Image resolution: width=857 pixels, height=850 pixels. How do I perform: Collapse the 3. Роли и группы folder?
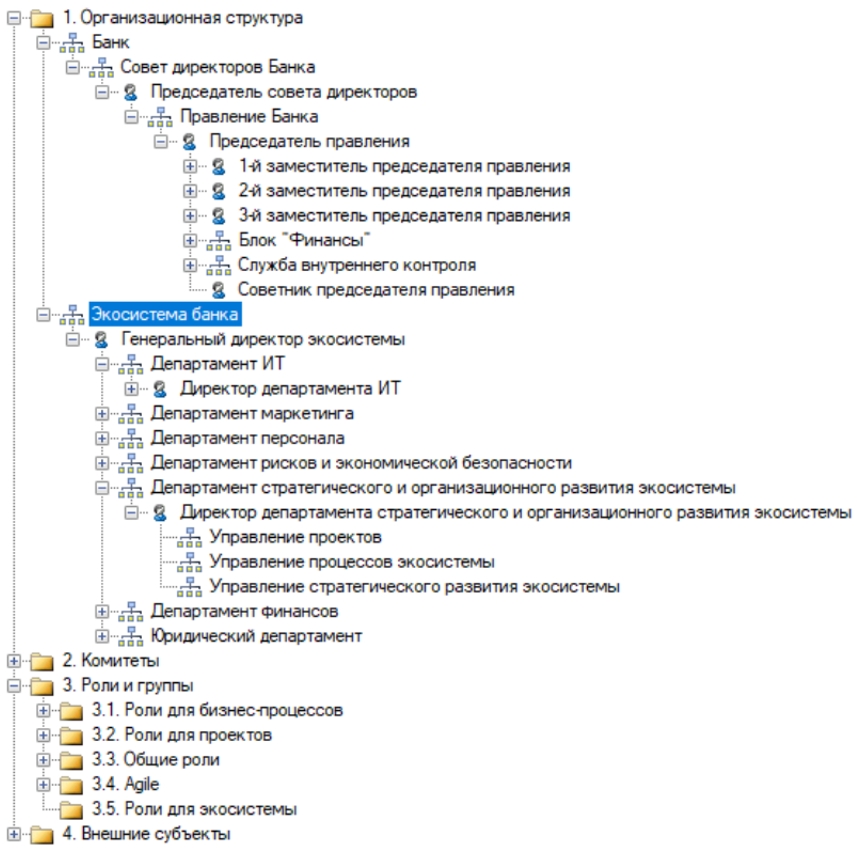pyautogui.click(x=12, y=686)
